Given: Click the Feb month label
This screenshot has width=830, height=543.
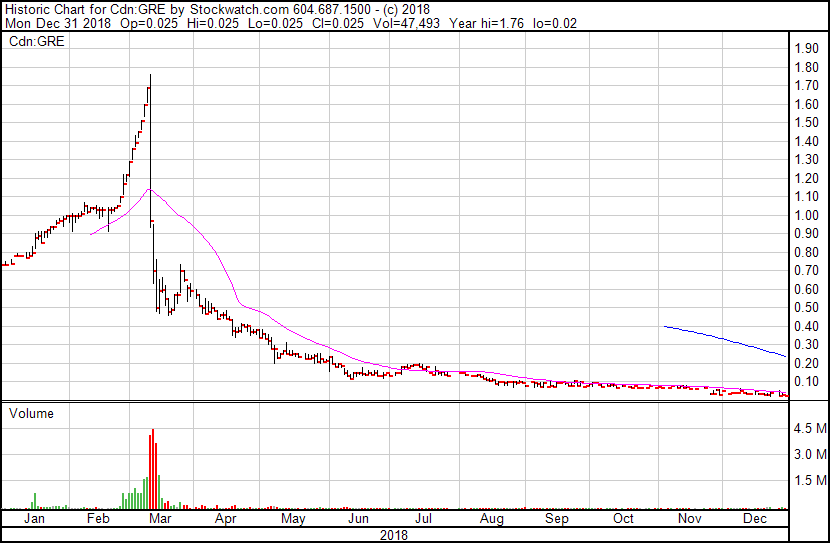Looking at the screenshot, I should click(x=98, y=518).
